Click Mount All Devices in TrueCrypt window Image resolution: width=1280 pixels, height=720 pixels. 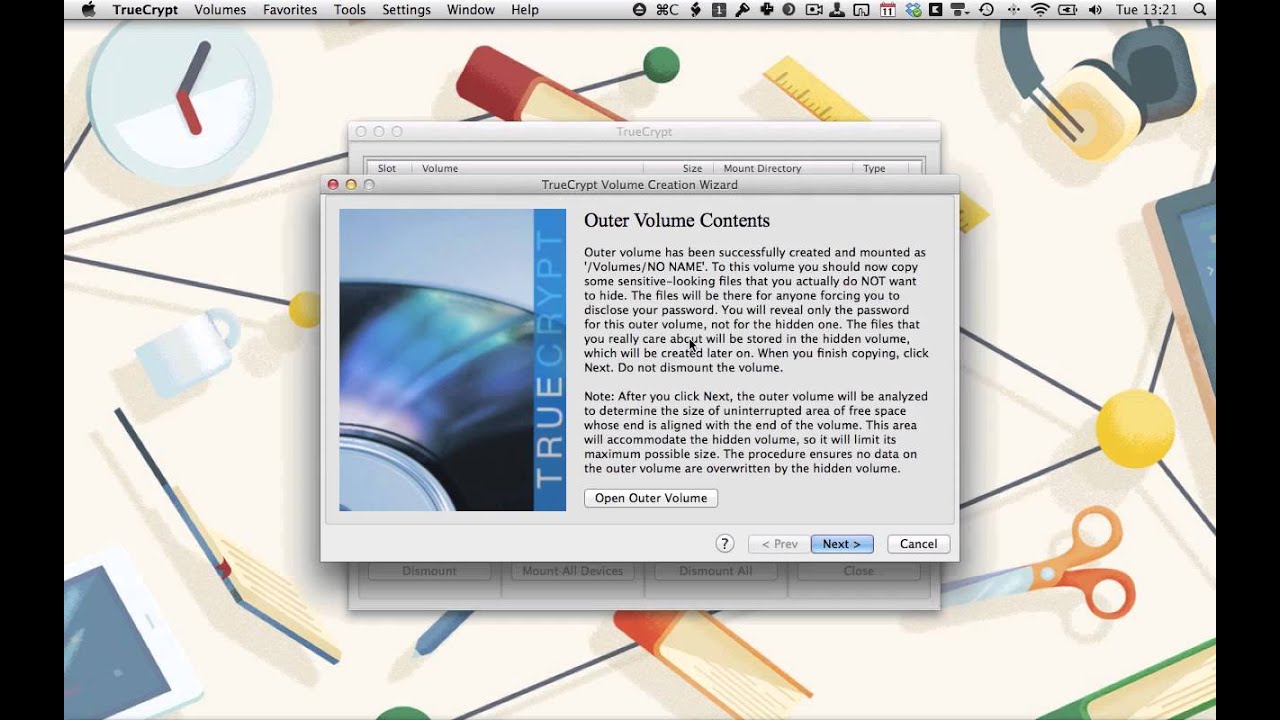click(573, 571)
